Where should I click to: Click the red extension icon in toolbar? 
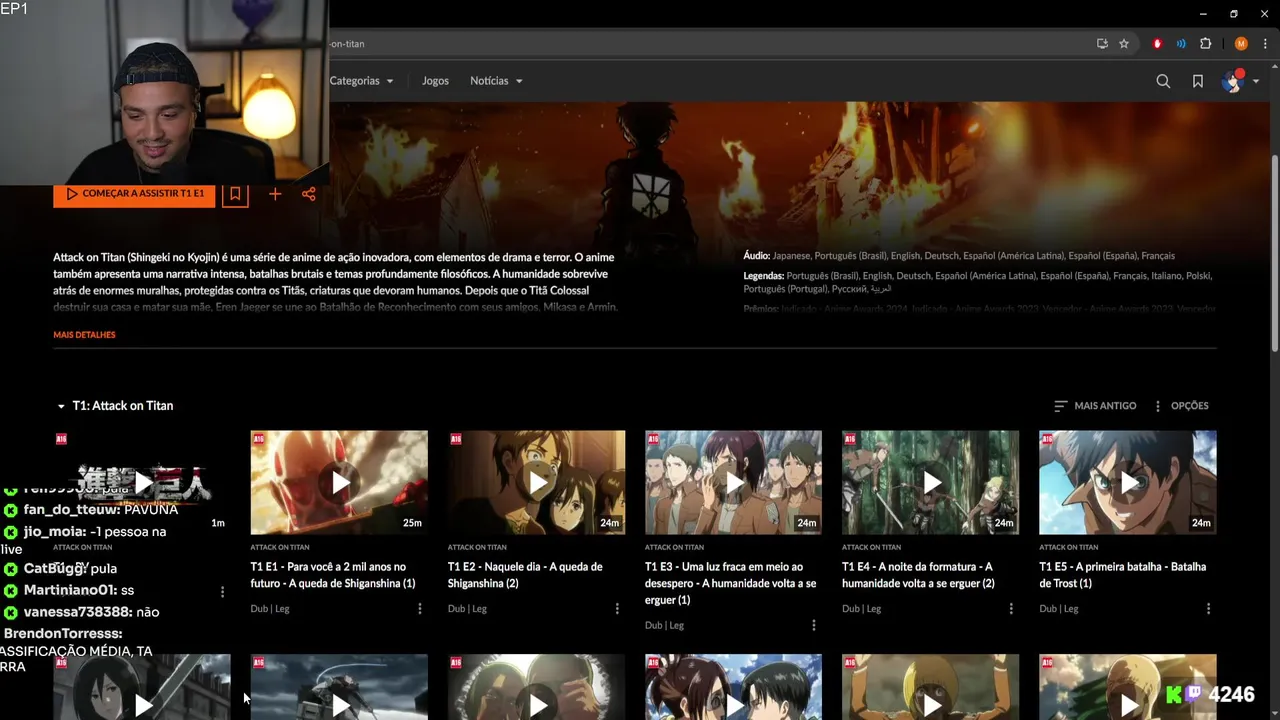click(x=1157, y=44)
